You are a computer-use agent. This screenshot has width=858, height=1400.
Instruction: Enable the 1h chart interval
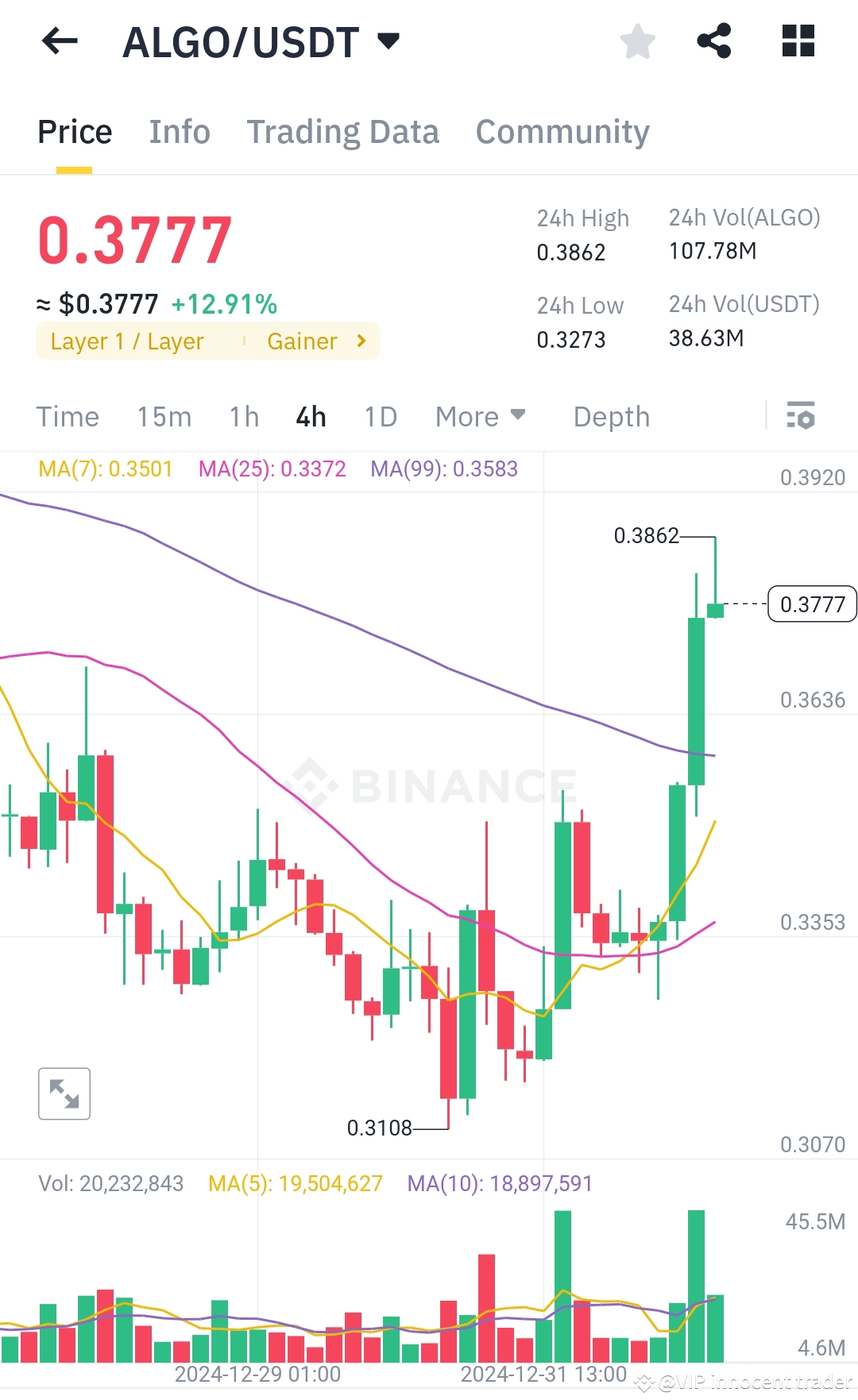click(242, 416)
